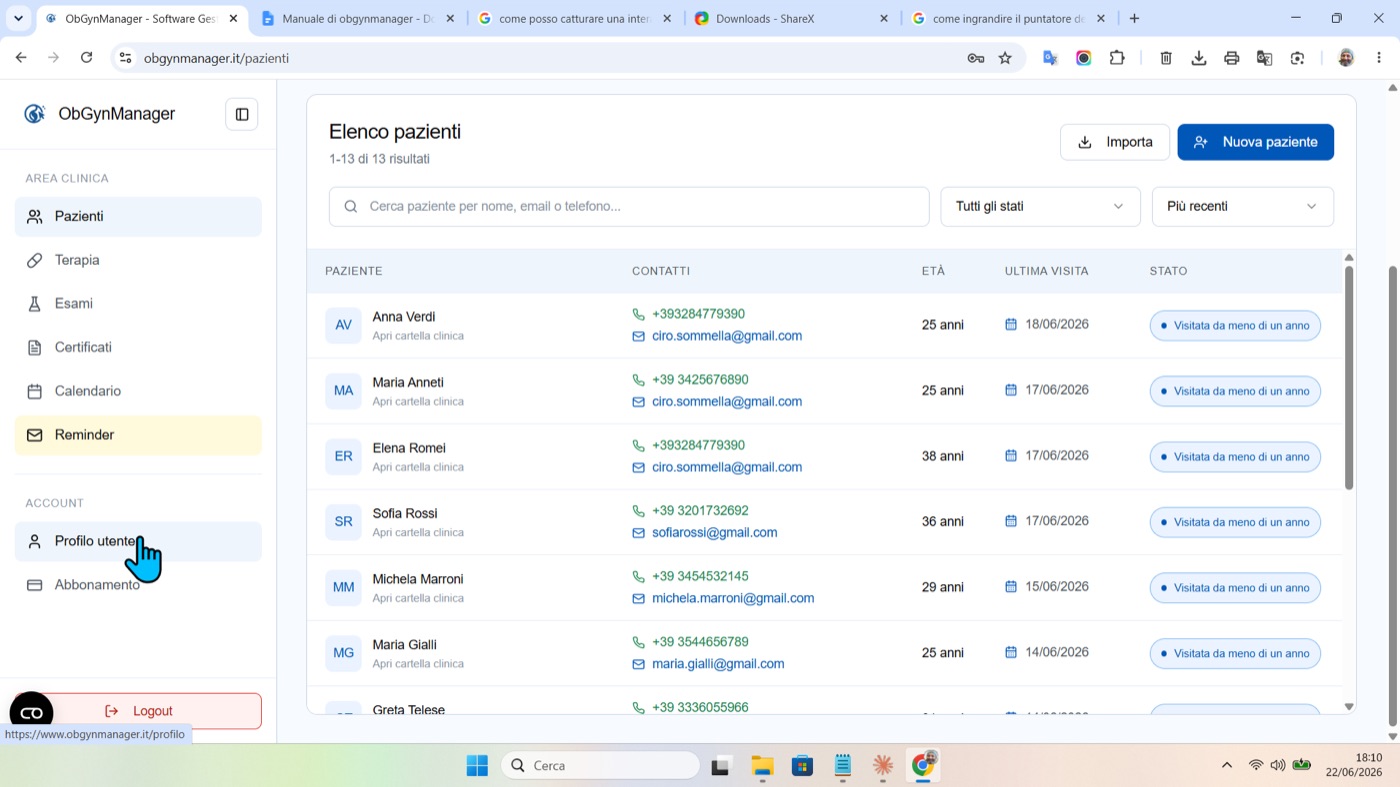
Task: Open Microsoft Store from taskbar
Action: coord(802,766)
